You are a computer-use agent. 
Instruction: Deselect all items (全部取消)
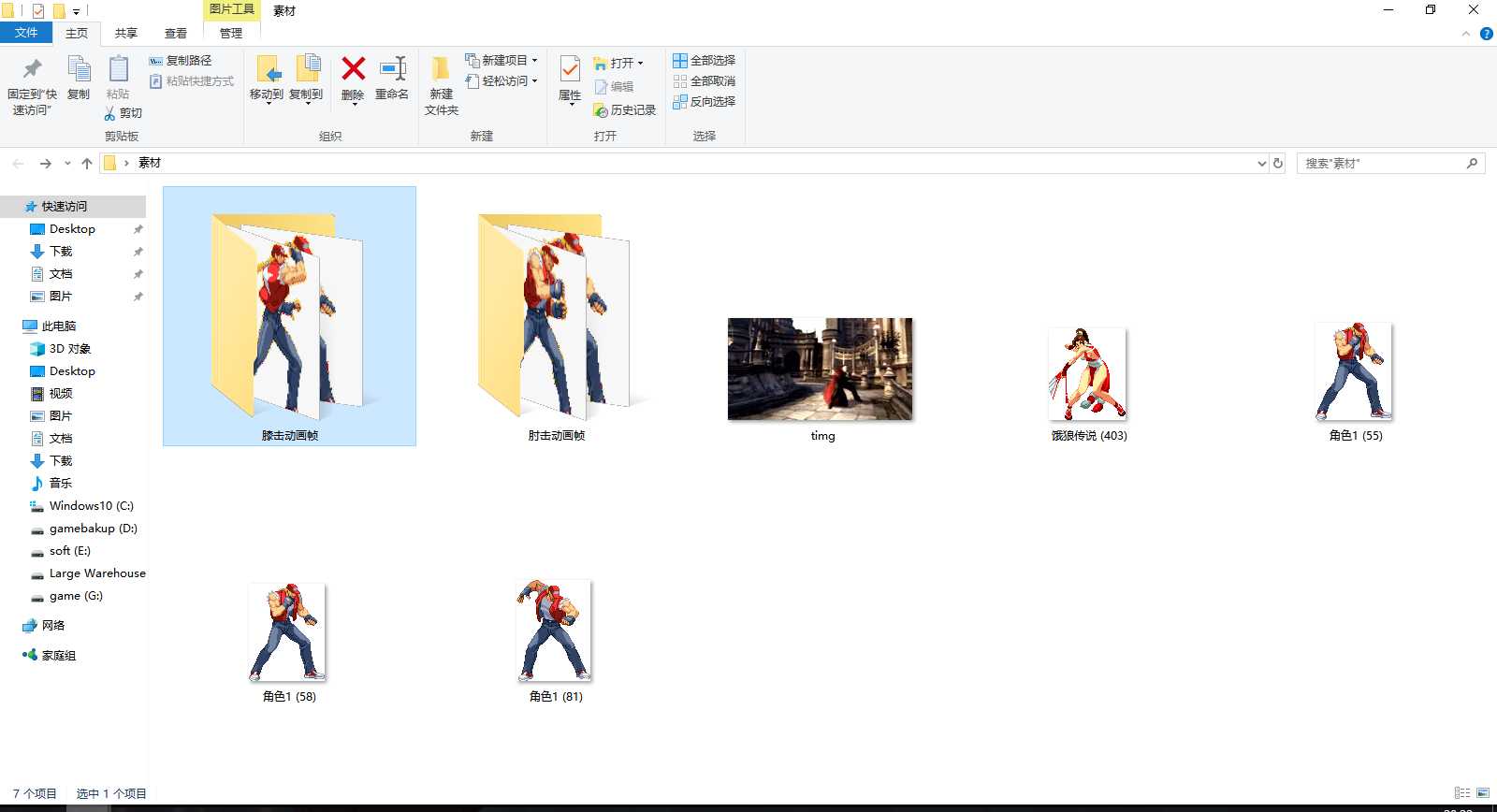704,81
